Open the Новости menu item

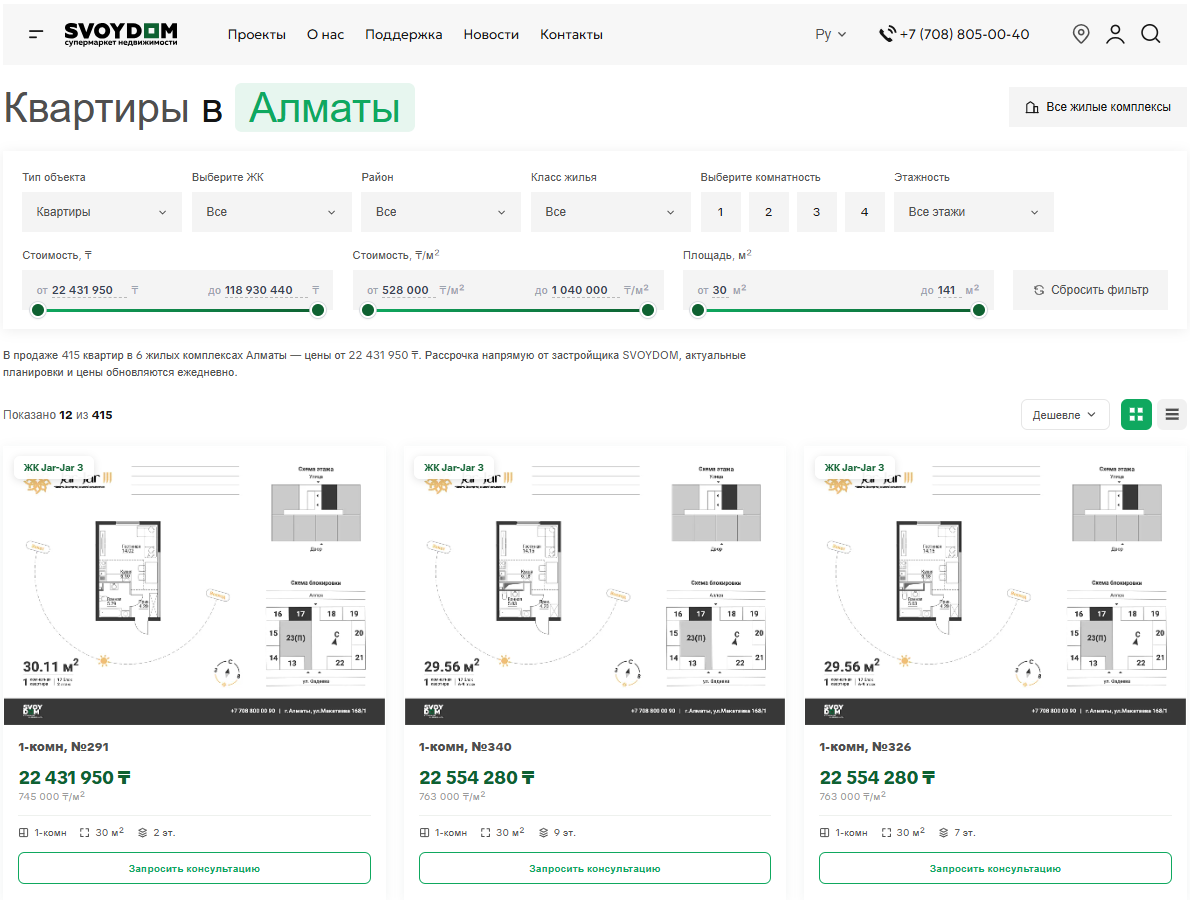tap(491, 34)
